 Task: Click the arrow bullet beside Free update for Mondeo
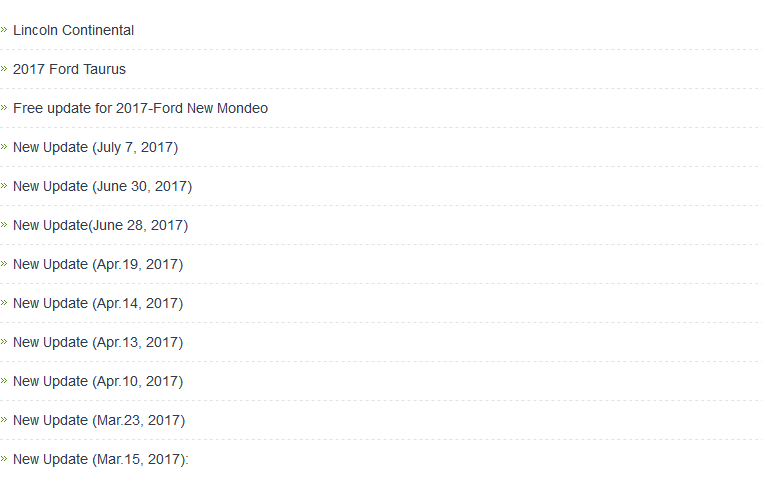tap(4, 107)
